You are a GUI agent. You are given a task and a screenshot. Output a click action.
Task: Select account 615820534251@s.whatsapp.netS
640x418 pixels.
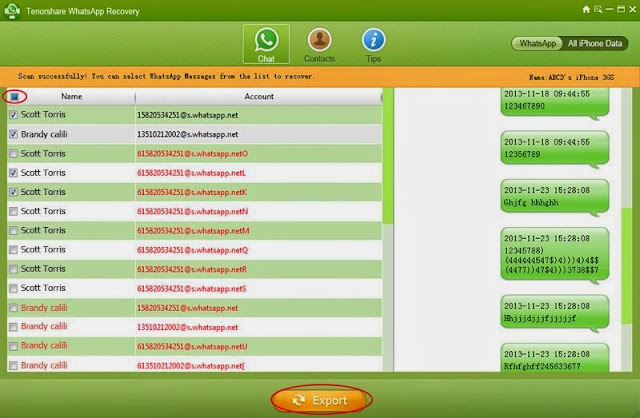(191, 289)
